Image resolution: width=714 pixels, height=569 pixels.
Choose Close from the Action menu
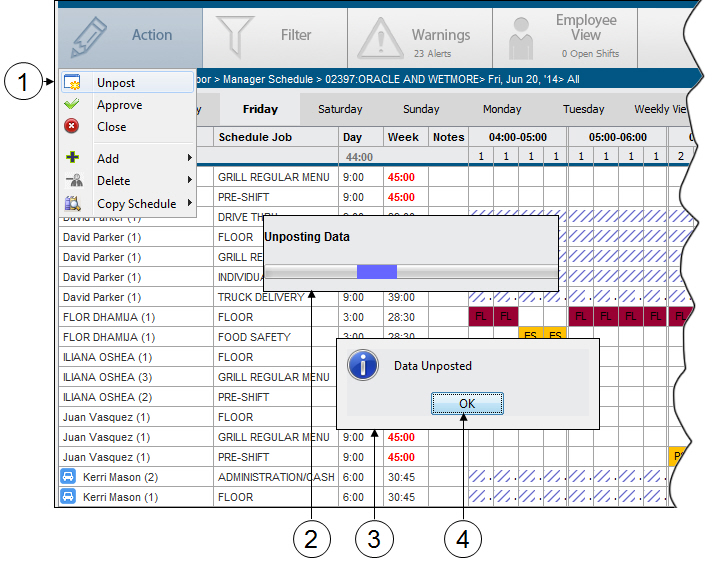(x=128, y=127)
